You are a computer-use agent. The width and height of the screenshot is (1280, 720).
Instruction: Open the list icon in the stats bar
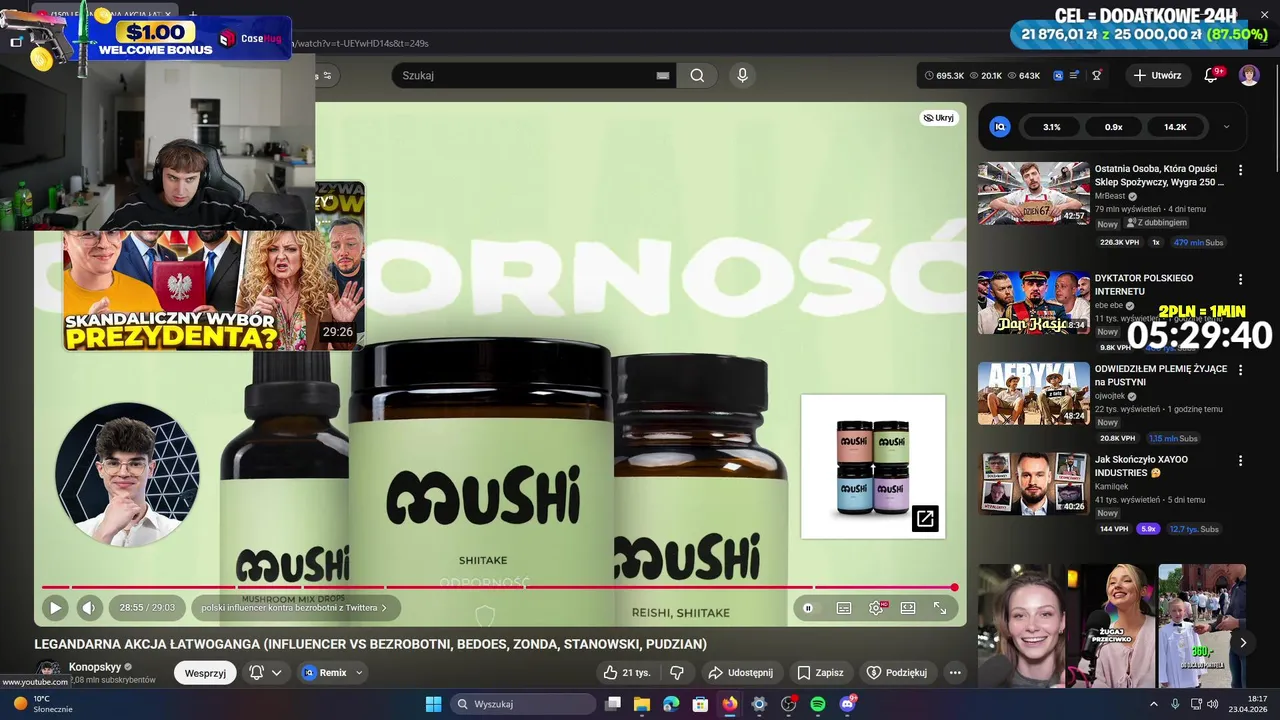tap(1074, 75)
